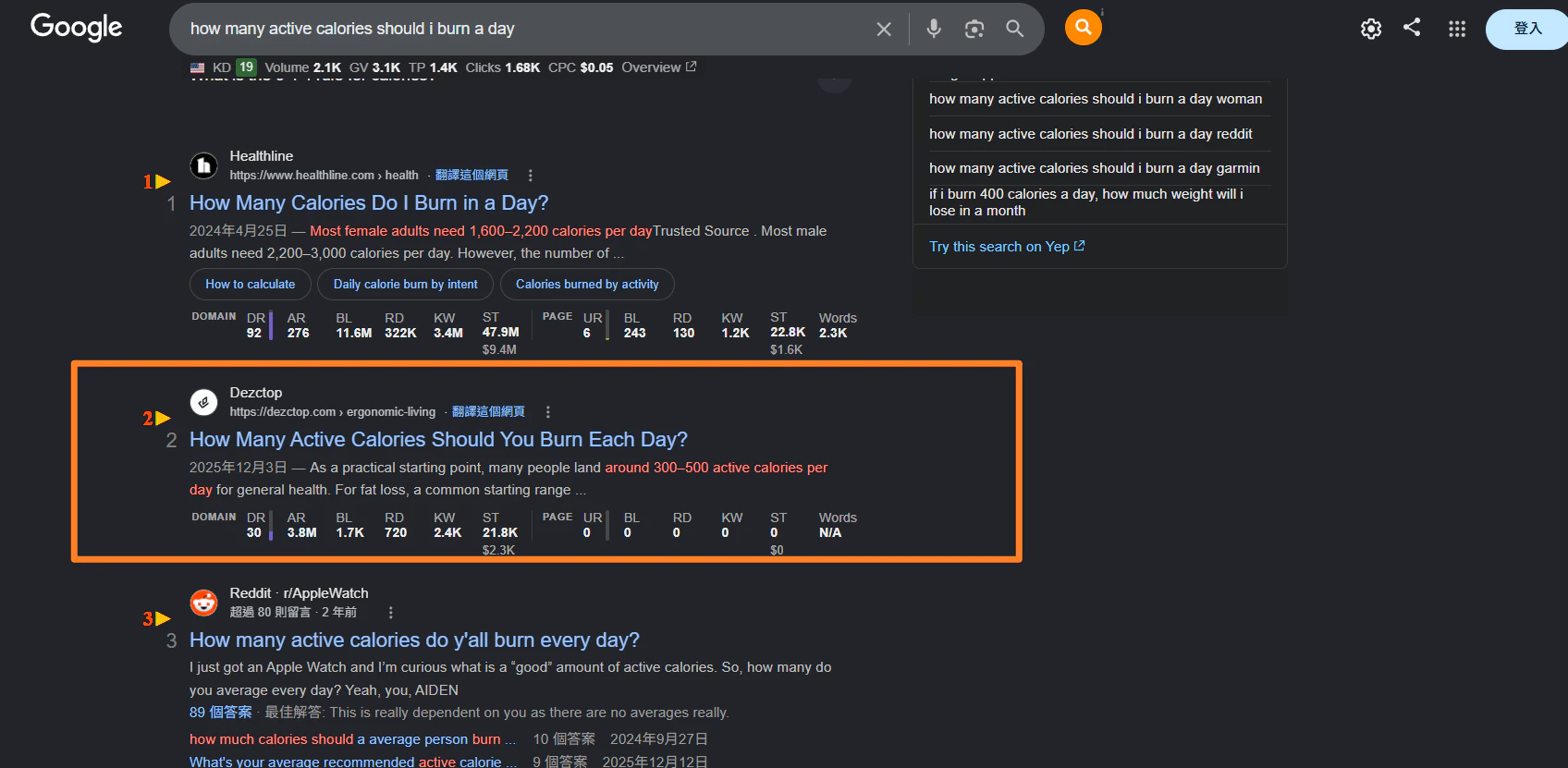The height and width of the screenshot is (768, 1568).
Task: Click the 'How to calculate' chip
Action: click(x=251, y=285)
